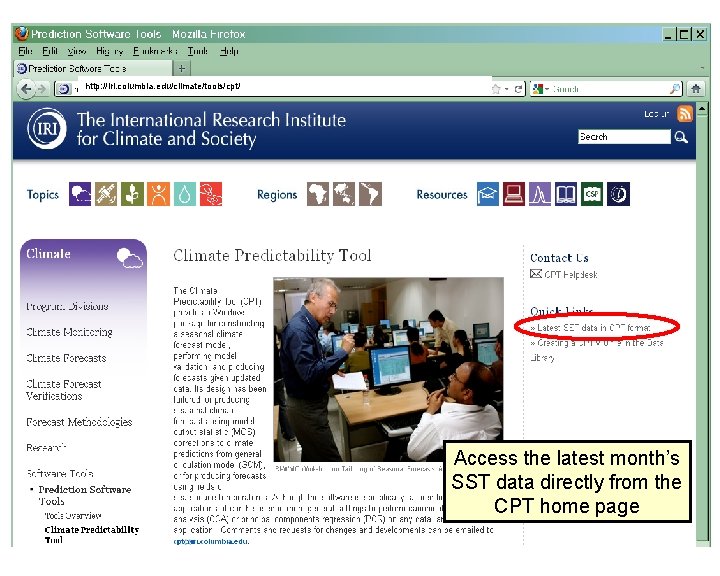Select the purple cloud Climate topic icon
The width and height of the screenshot is (720, 576).
(80, 194)
